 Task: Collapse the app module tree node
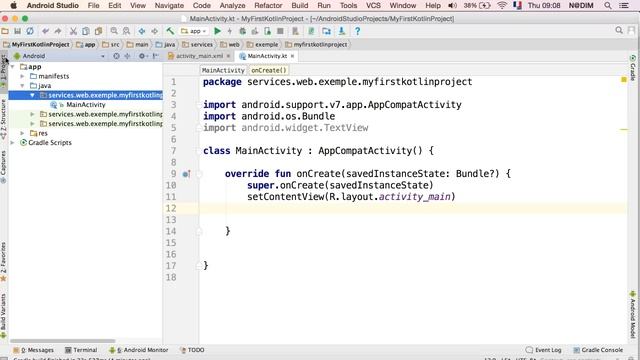[x=13, y=67]
